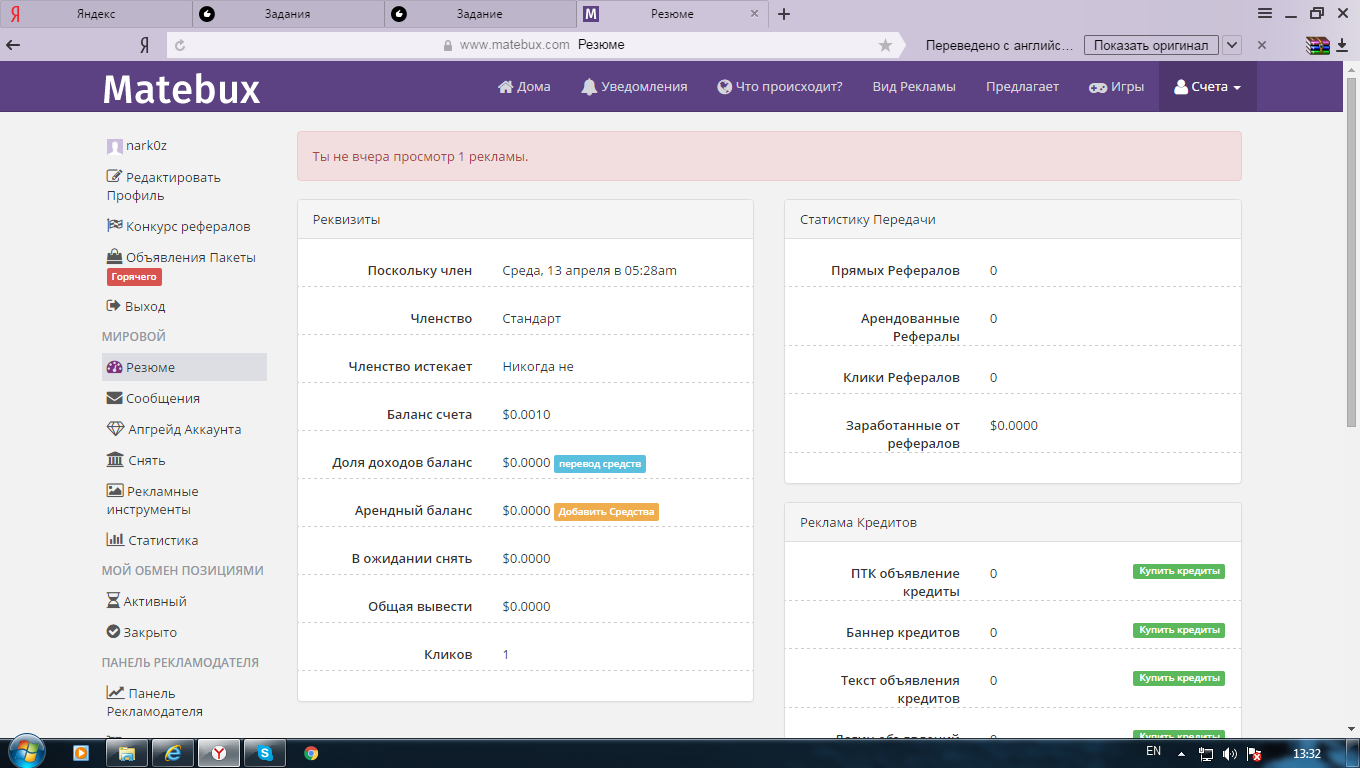Open Сообщения in the sidebar
1360x768 pixels.
[x=153, y=398]
